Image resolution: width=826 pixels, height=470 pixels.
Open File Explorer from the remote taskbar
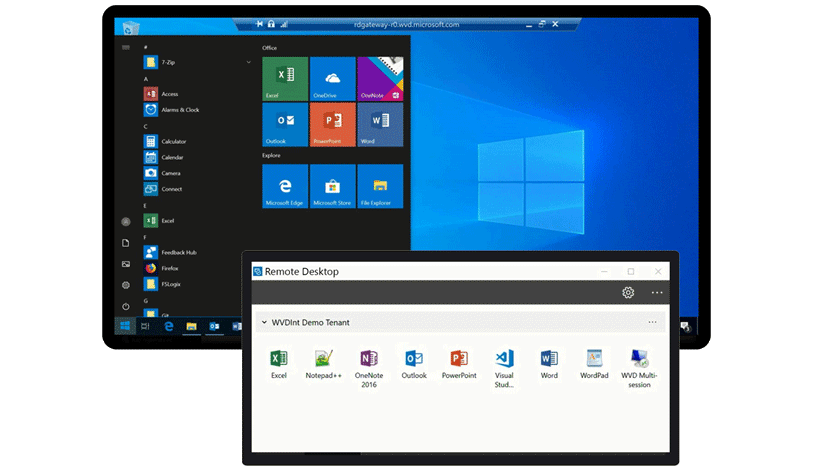191,327
